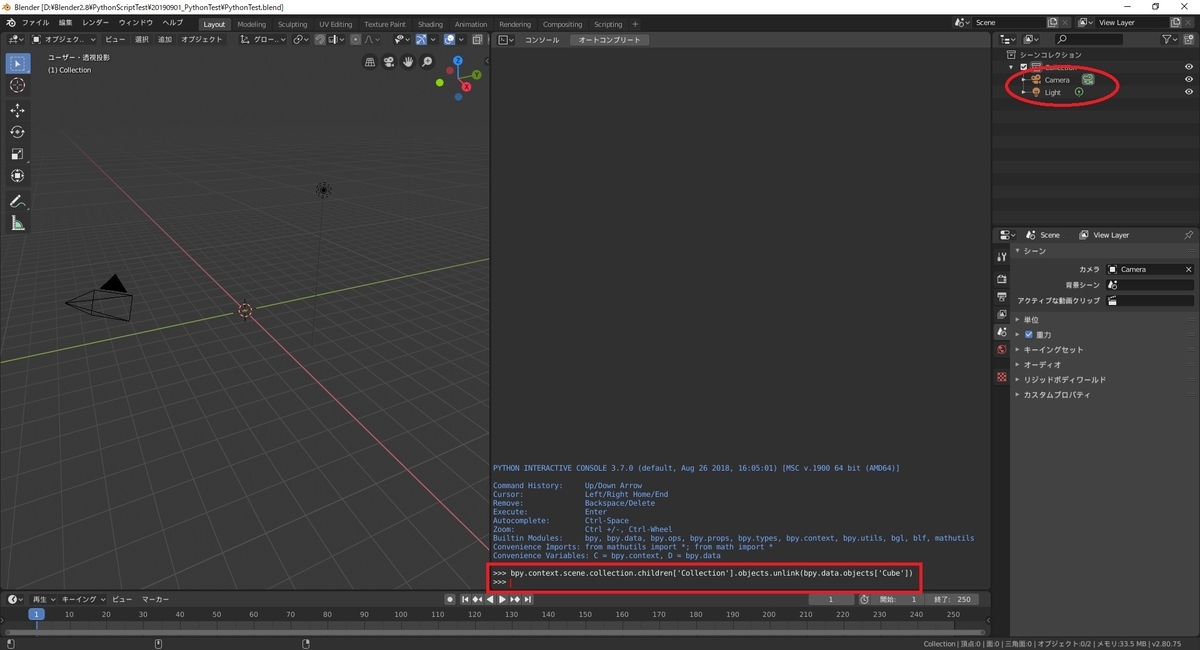Open the 編集 menu
The image size is (1200, 650).
click(65, 23)
